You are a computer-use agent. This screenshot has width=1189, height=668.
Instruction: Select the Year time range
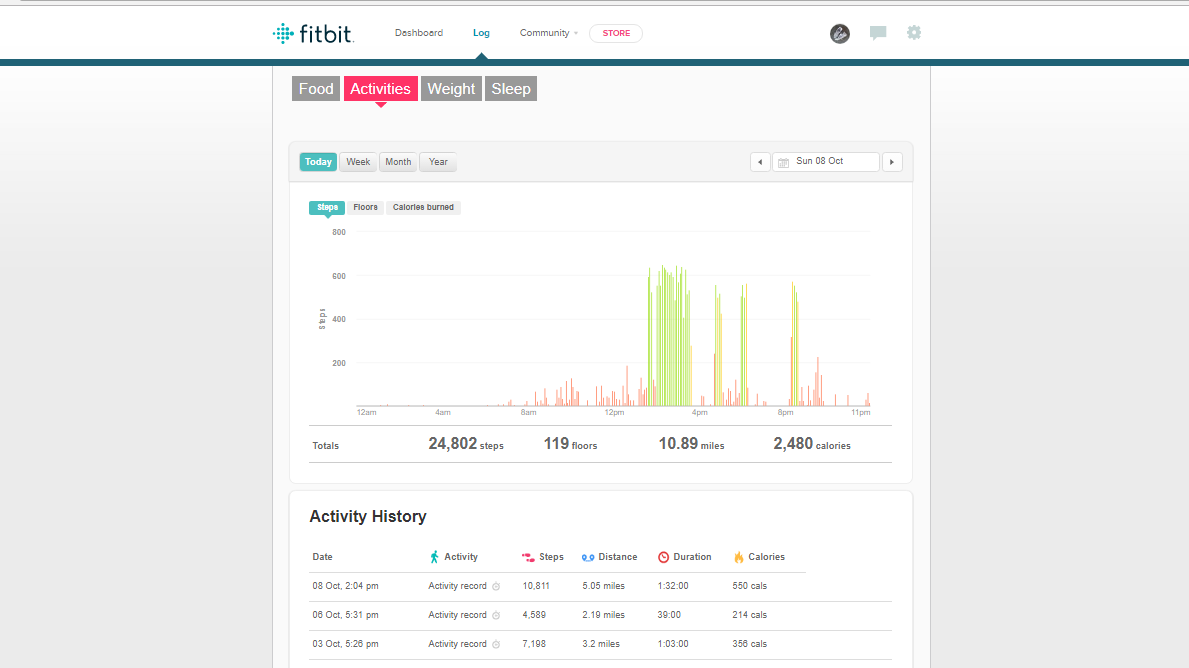point(438,162)
